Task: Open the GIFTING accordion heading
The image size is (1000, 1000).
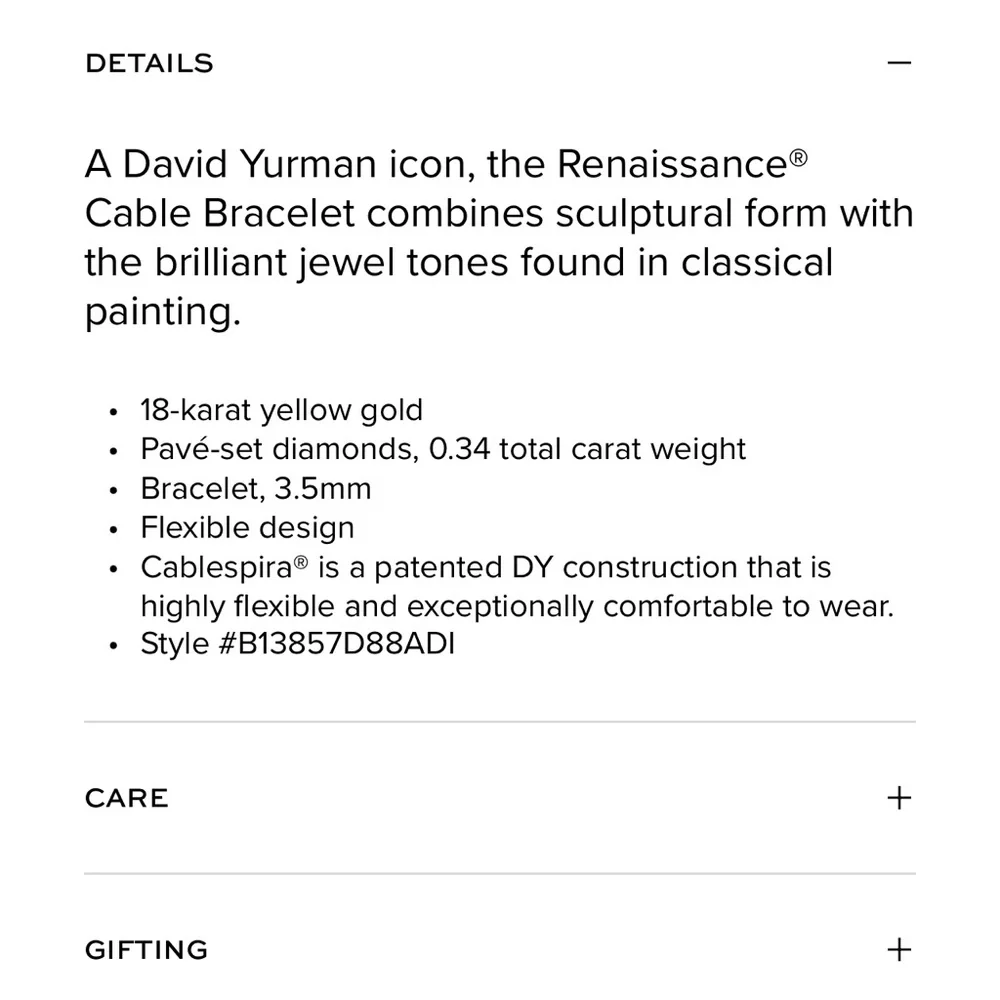Action: coord(146,949)
